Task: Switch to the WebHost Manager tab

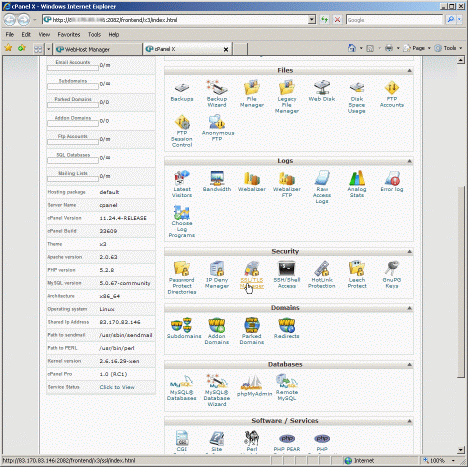Action: 97,49
